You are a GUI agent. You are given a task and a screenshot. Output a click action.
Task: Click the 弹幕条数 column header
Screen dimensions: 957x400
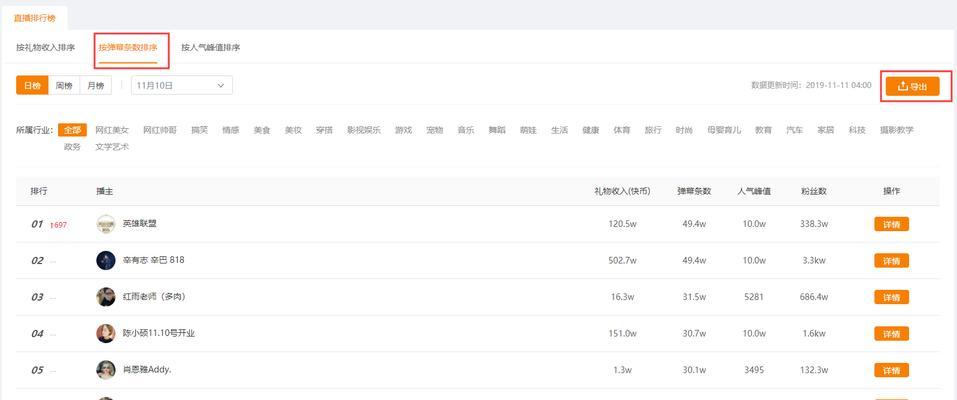coord(694,191)
